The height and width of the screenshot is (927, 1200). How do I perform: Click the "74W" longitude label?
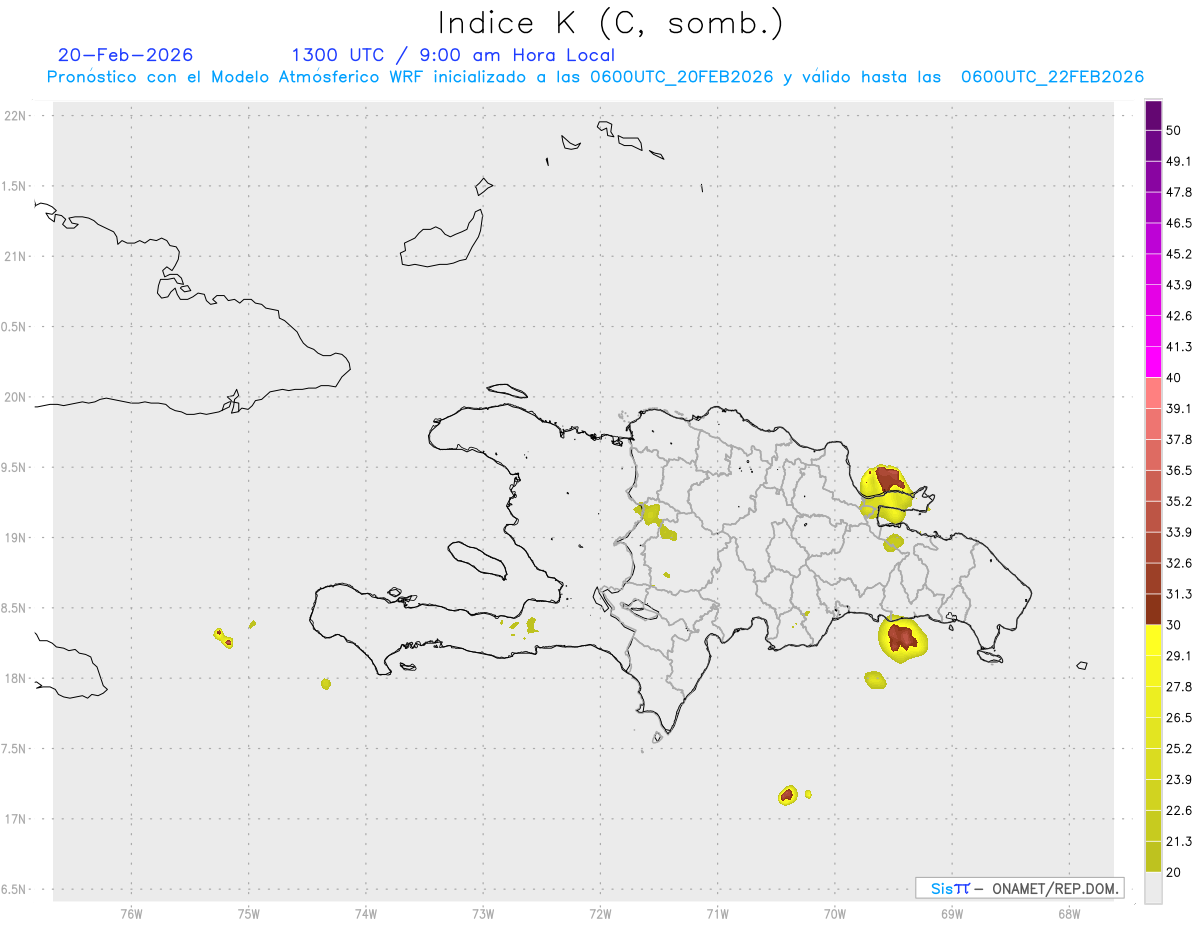[x=365, y=913]
